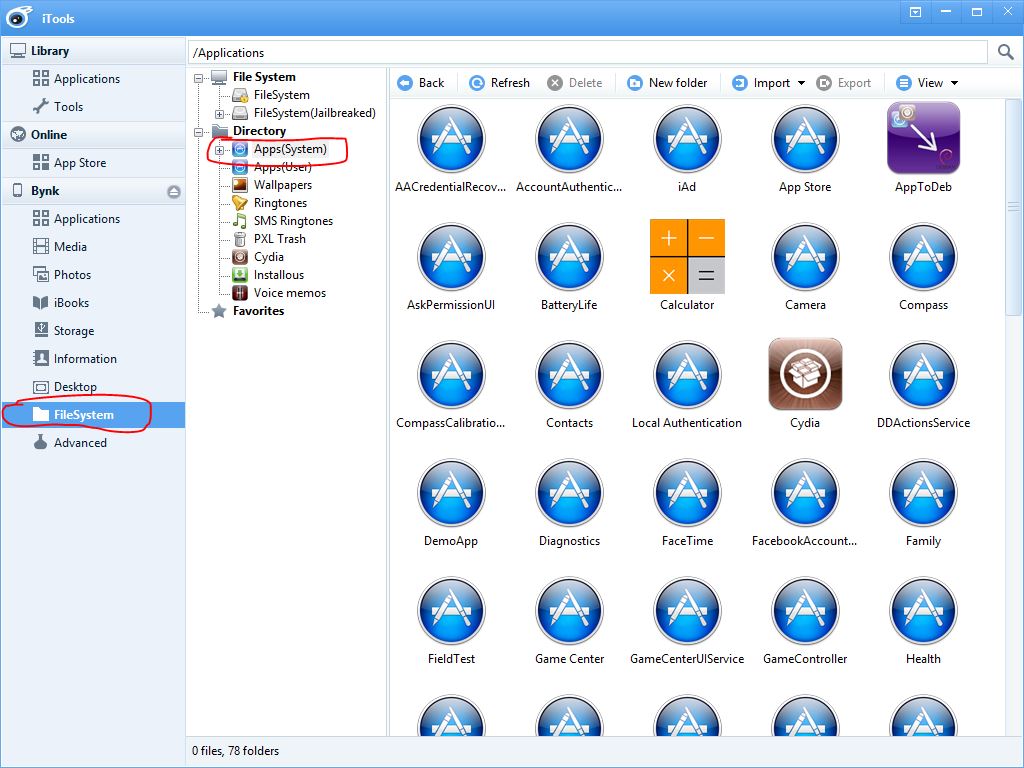Click the Delete toolbar button
The width and height of the screenshot is (1024, 768).
575,83
